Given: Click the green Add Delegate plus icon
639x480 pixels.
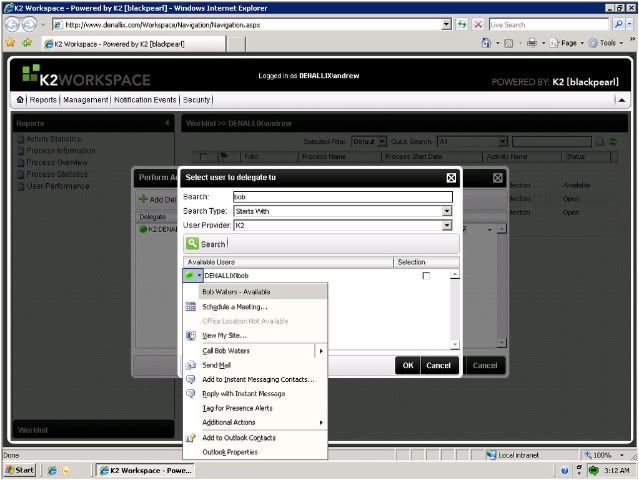Looking at the screenshot, I should tap(143, 199).
